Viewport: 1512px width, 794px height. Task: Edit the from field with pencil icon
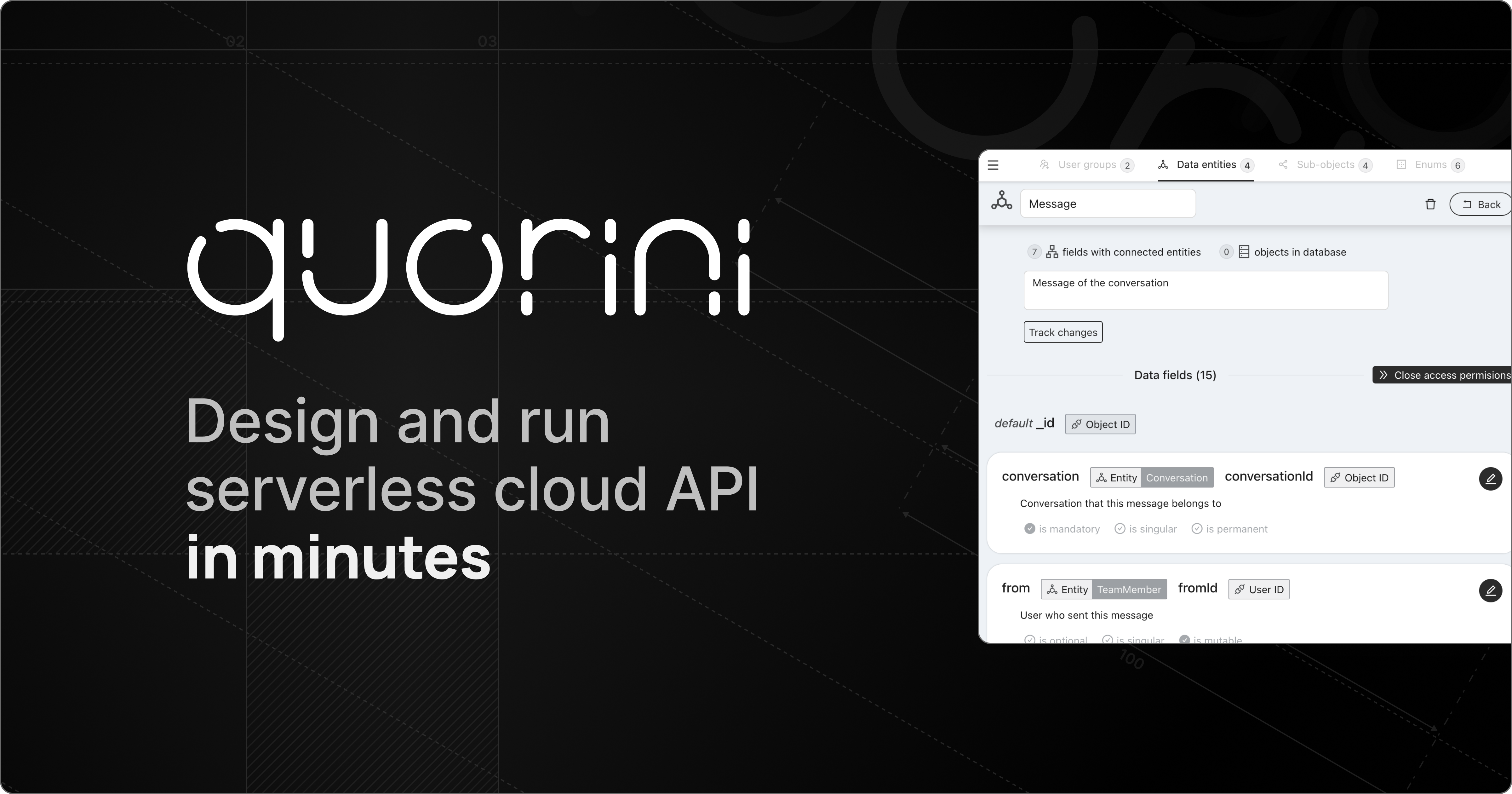click(x=1490, y=590)
